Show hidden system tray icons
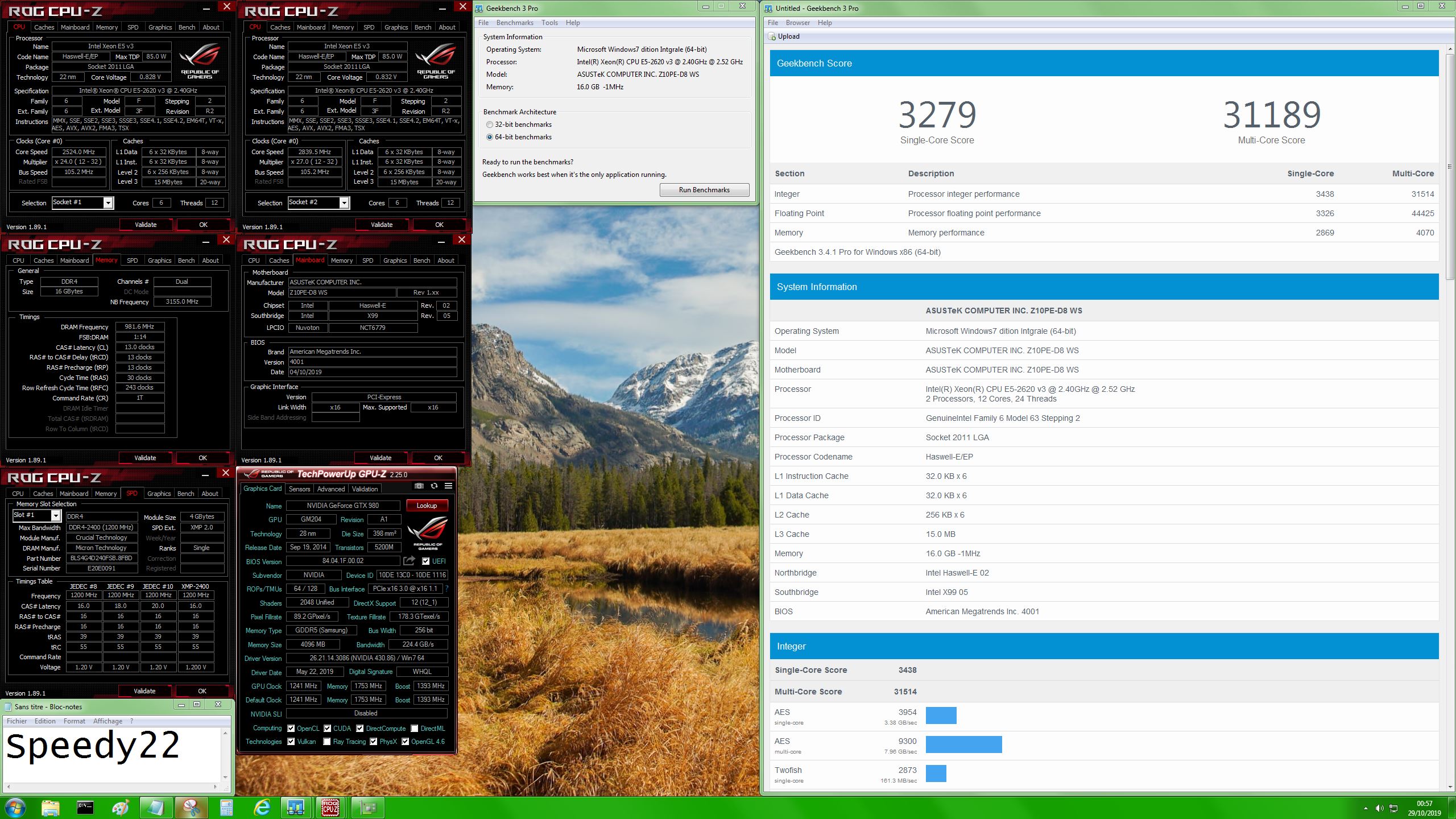Screen dimensions: 1456x819 pyautogui.click(x=1366, y=808)
